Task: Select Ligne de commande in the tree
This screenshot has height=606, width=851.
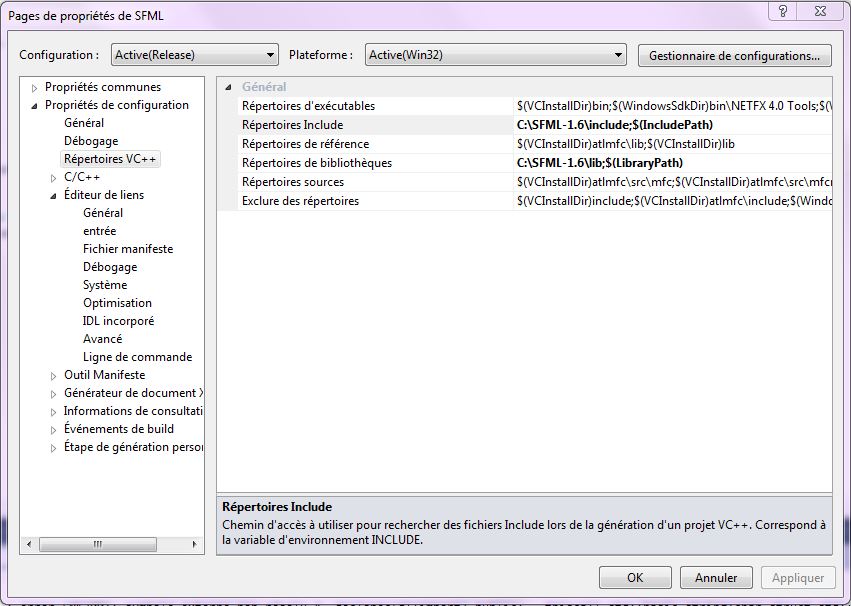Action: (x=131, y=357)
